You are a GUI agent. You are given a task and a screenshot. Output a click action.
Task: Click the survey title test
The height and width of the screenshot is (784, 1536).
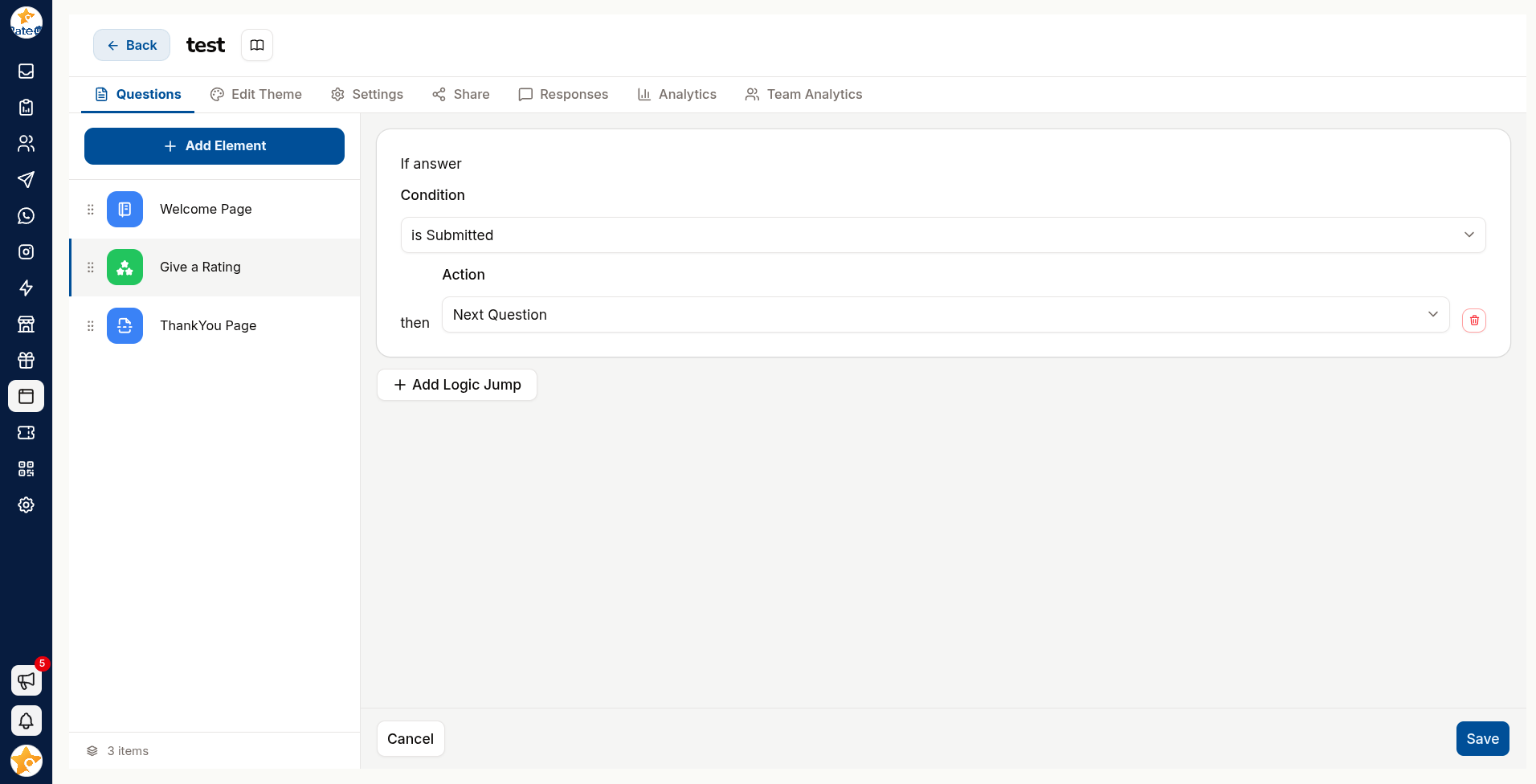[x=206, y=45]
